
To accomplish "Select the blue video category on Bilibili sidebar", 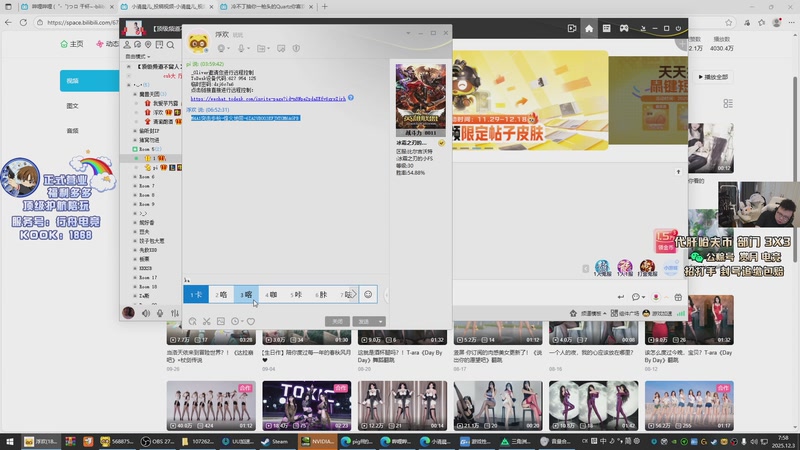I will tap(89, 81).
